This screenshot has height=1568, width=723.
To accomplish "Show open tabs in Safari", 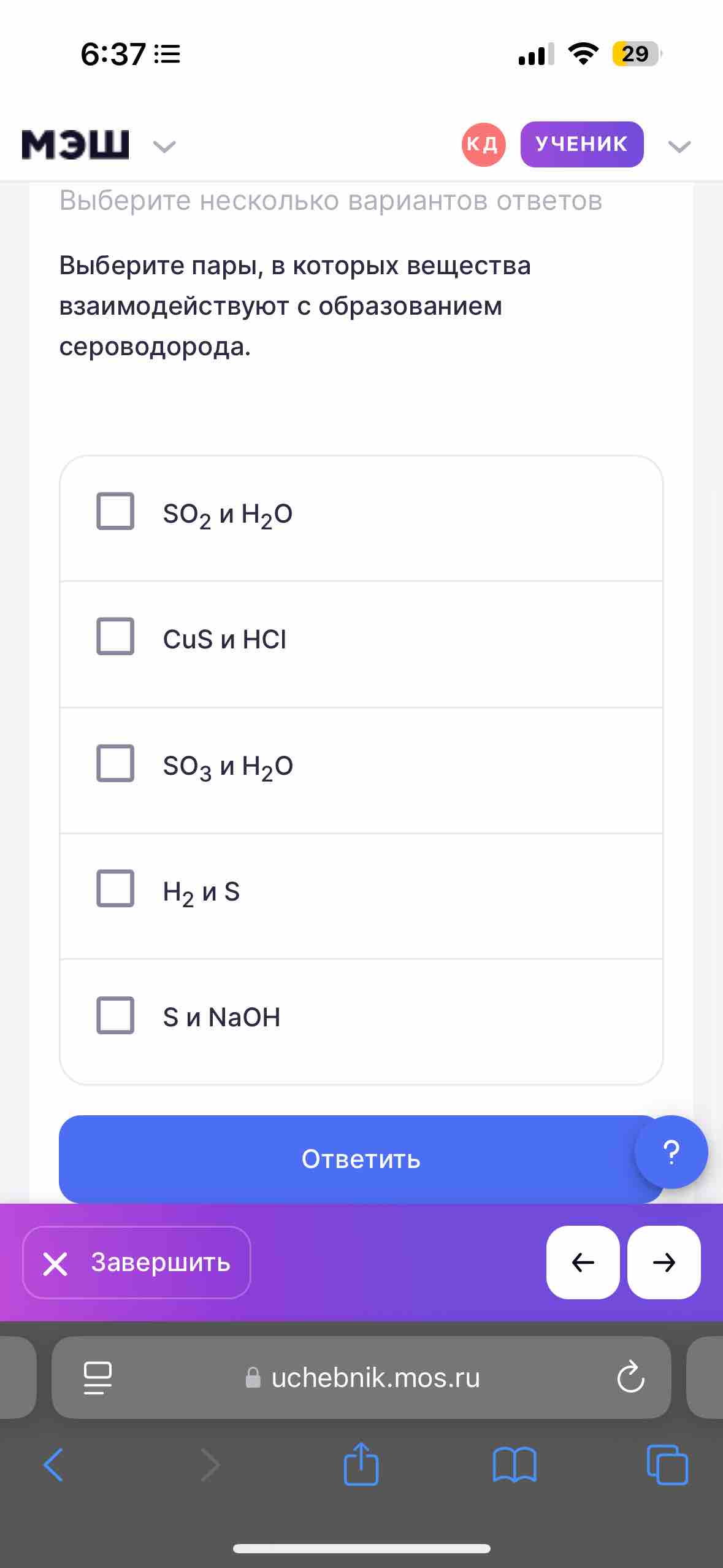I will click(x=667, y=1464).
